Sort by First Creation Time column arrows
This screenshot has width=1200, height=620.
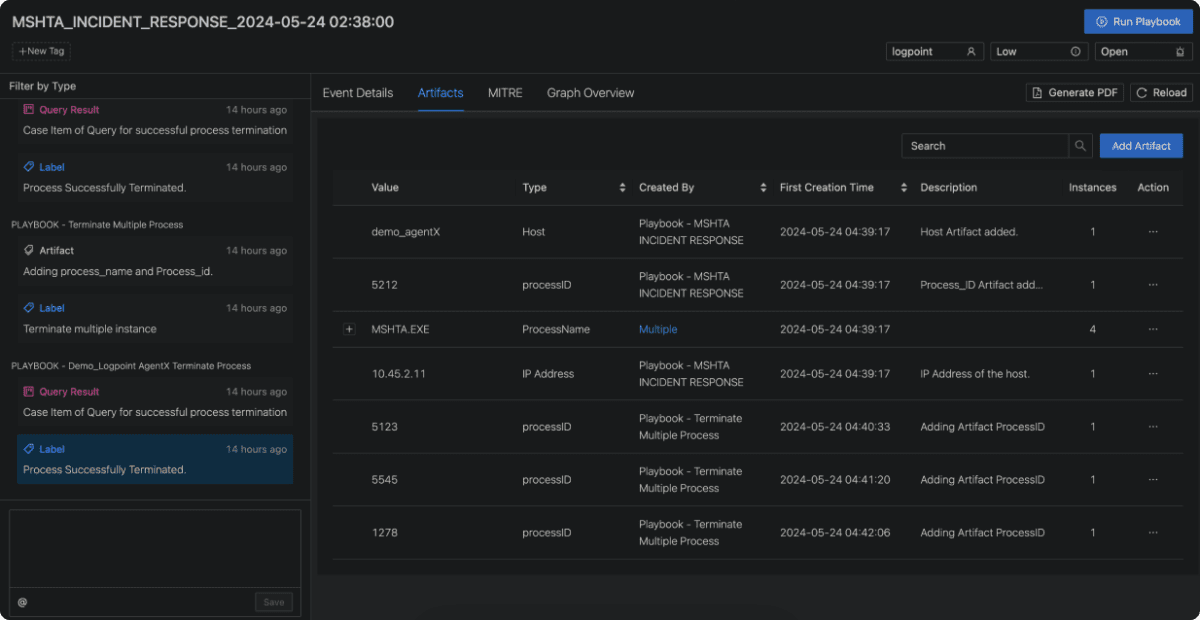(904, 188)
